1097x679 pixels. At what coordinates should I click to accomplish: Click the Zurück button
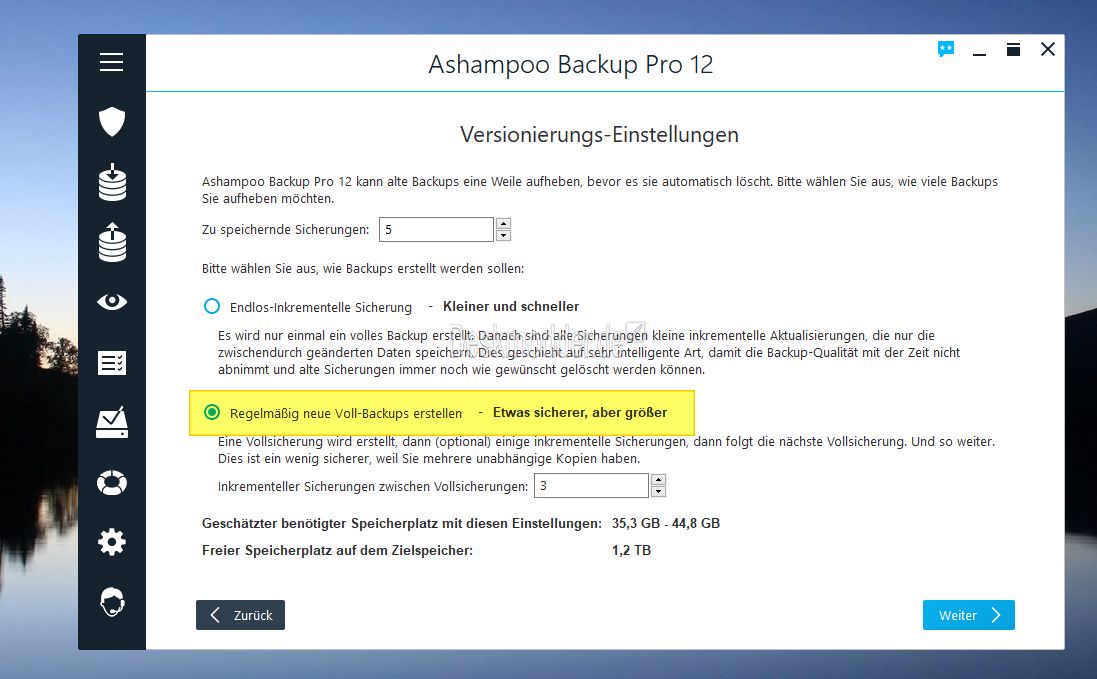click(240, 615)
